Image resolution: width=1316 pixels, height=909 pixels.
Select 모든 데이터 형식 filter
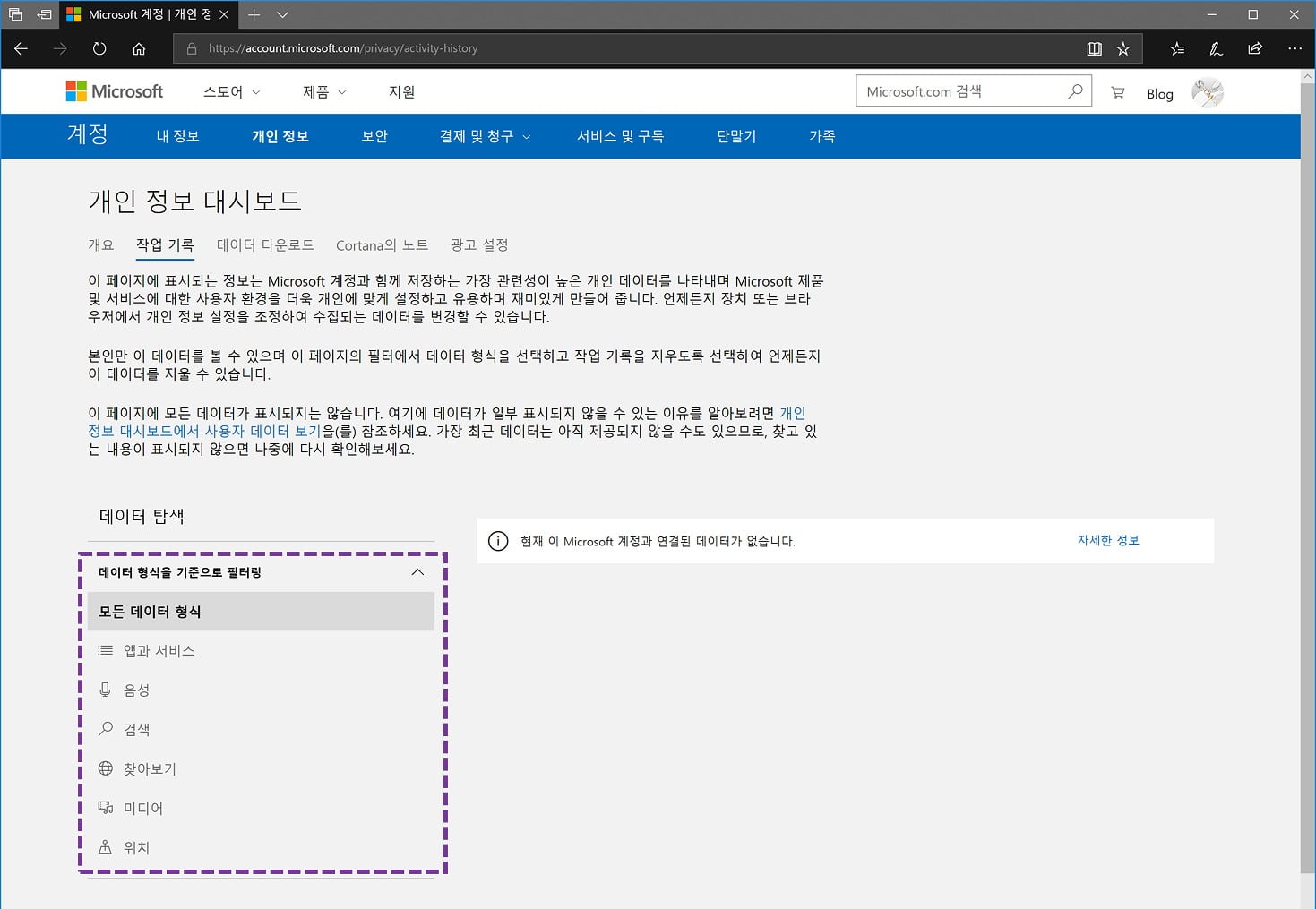(261, 611)
